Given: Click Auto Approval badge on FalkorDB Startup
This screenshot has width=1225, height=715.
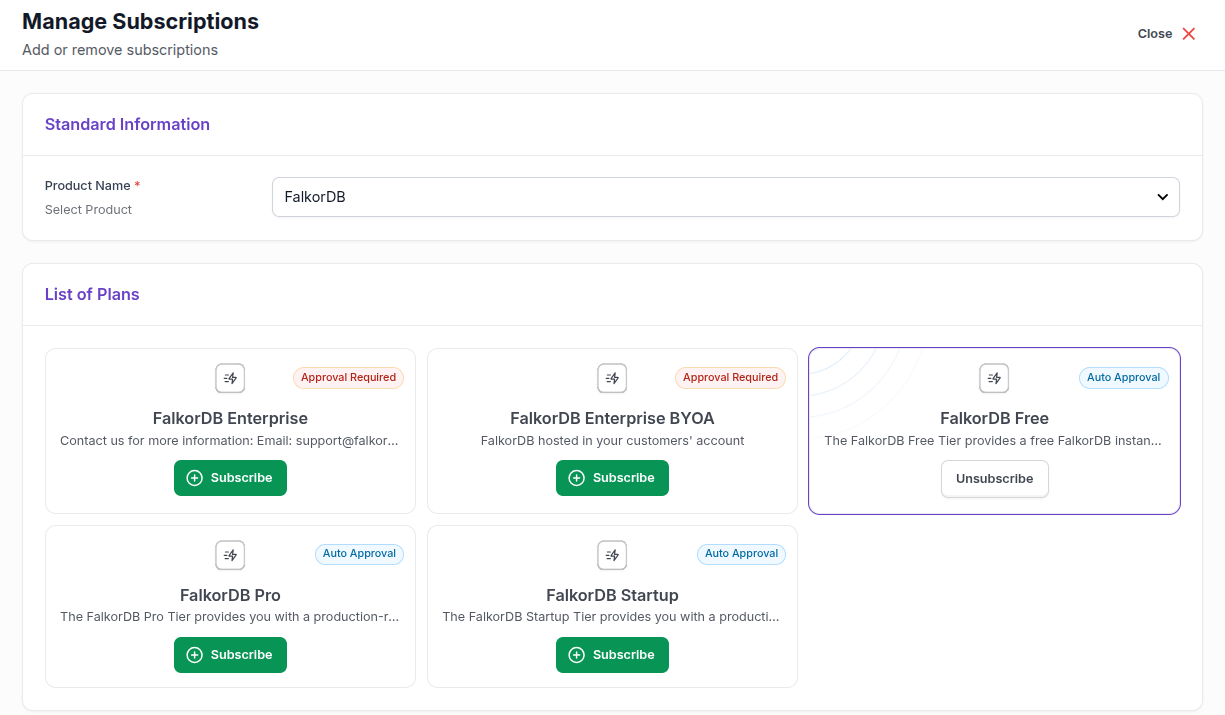Looking at the screenshot, I should [741, 554].
